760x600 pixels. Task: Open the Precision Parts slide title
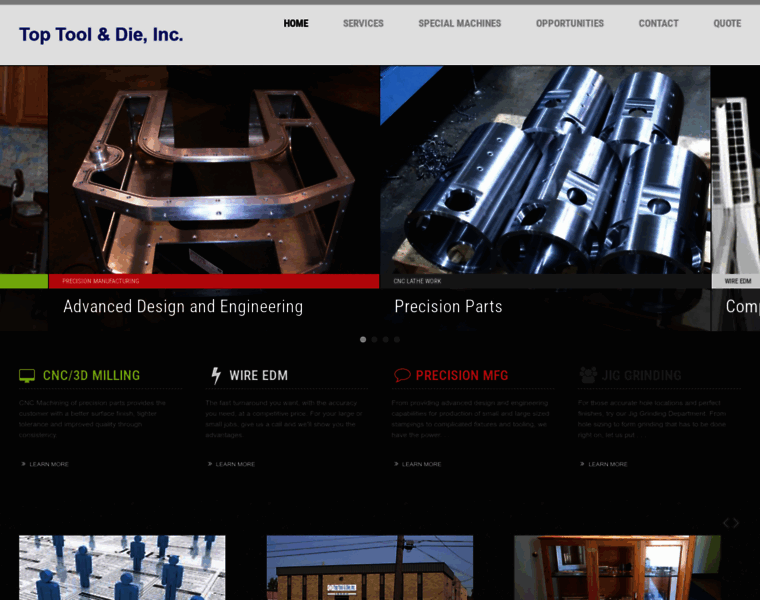click(x=448, y=306)
